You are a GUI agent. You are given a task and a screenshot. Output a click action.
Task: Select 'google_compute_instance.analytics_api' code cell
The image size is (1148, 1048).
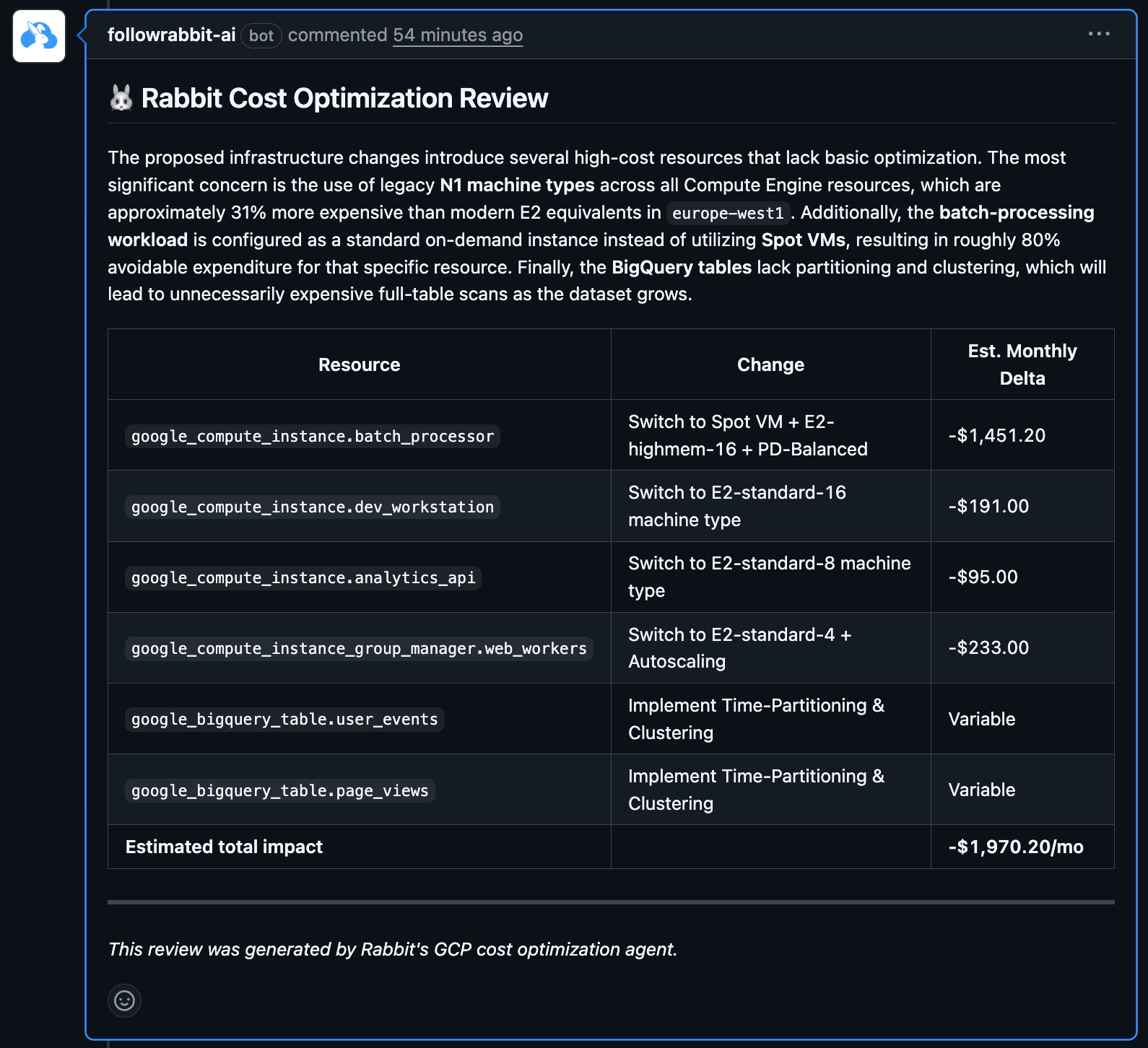[x=303, y=577]
